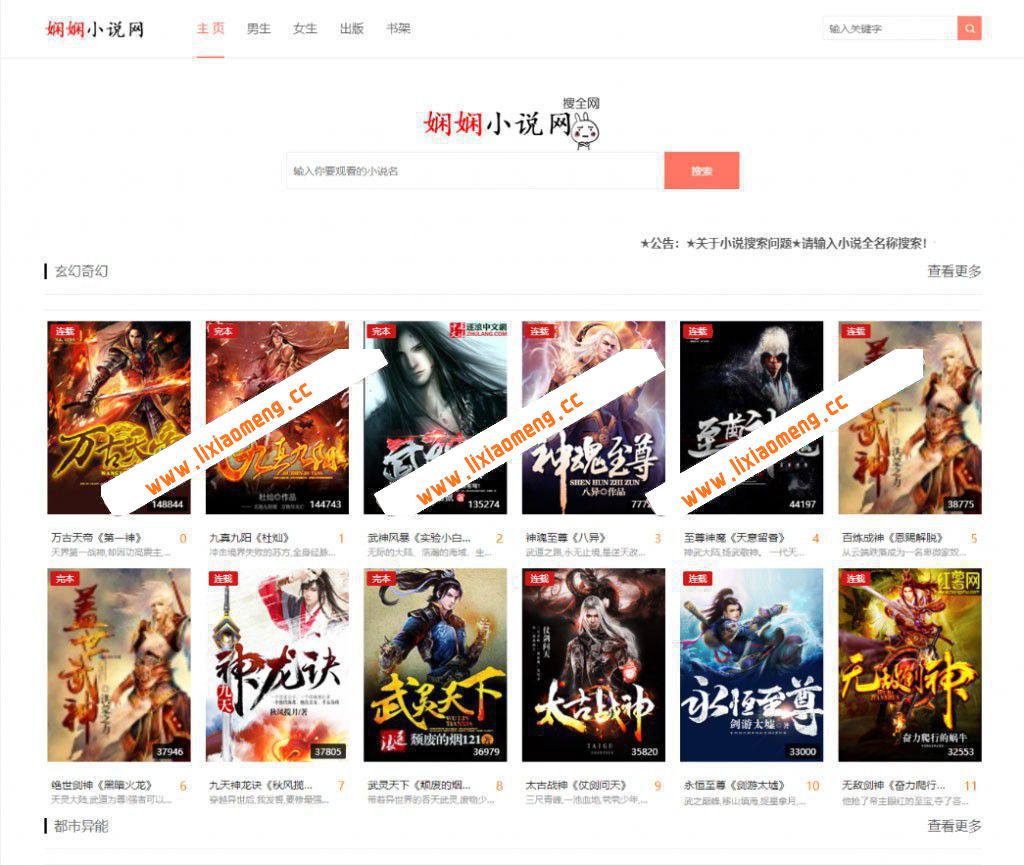This screenshot has width=1024, height=865.
Task: Click title link 神魂至尊《八异》
Action: [x=566, y=538]
